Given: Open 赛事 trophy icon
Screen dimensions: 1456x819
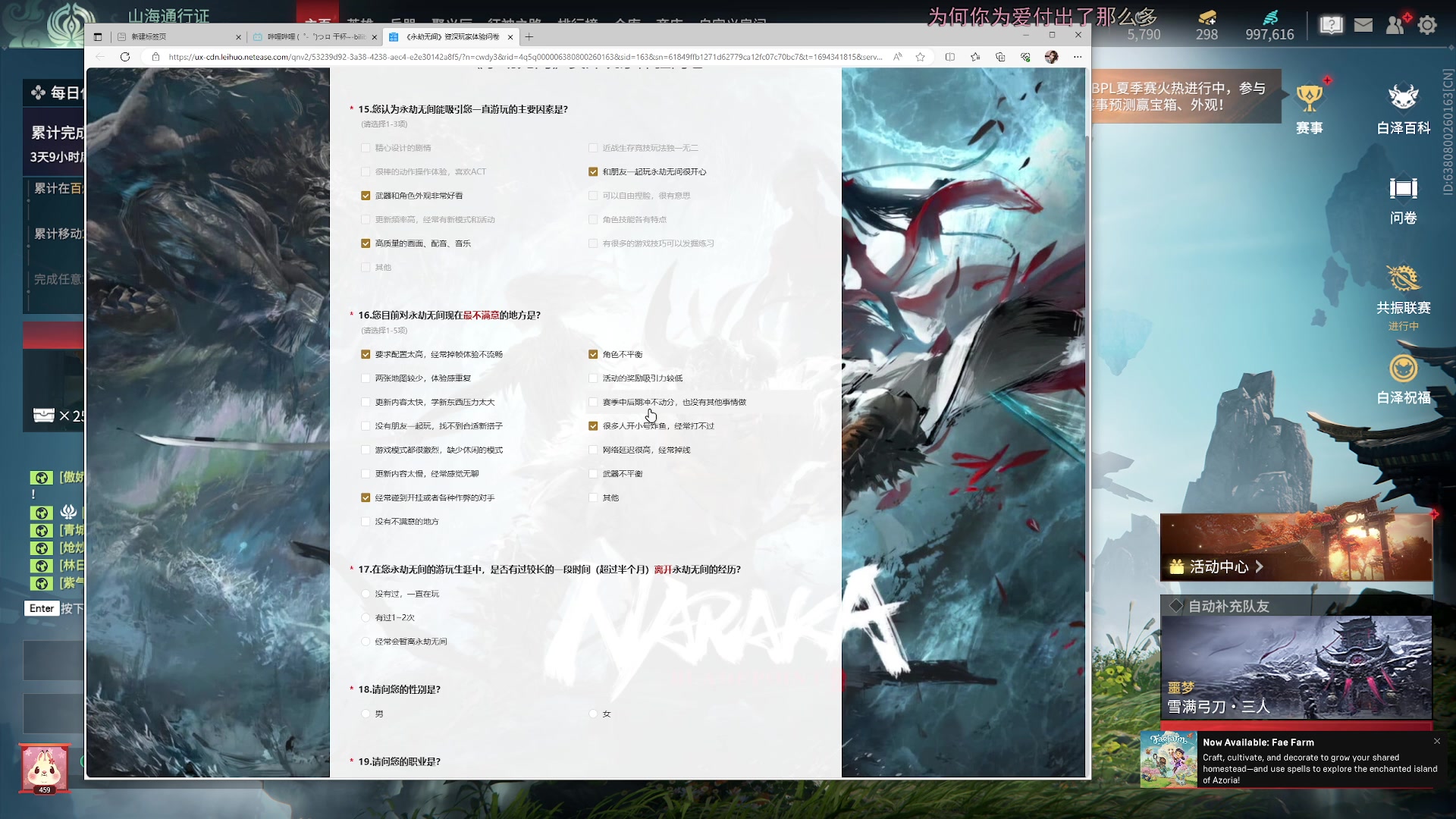Looking at the screenshot, I should click(1310, 108).
